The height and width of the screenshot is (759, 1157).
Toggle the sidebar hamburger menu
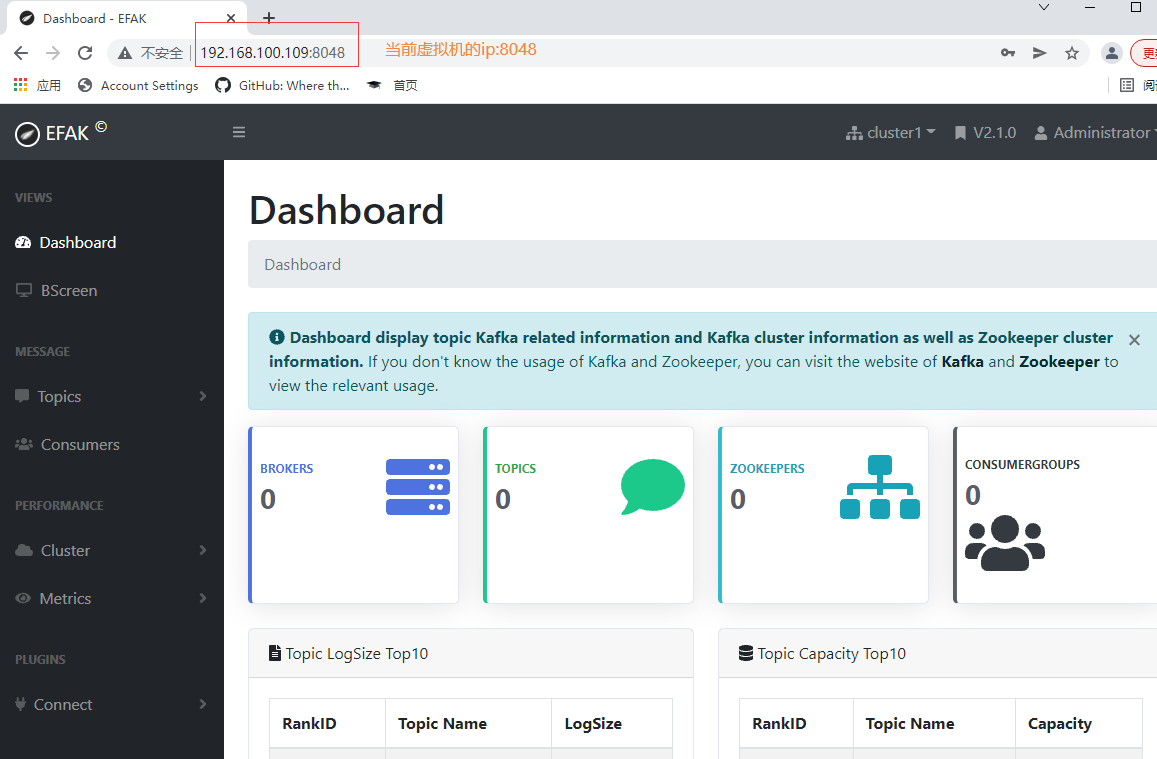(x=239, y=132)
